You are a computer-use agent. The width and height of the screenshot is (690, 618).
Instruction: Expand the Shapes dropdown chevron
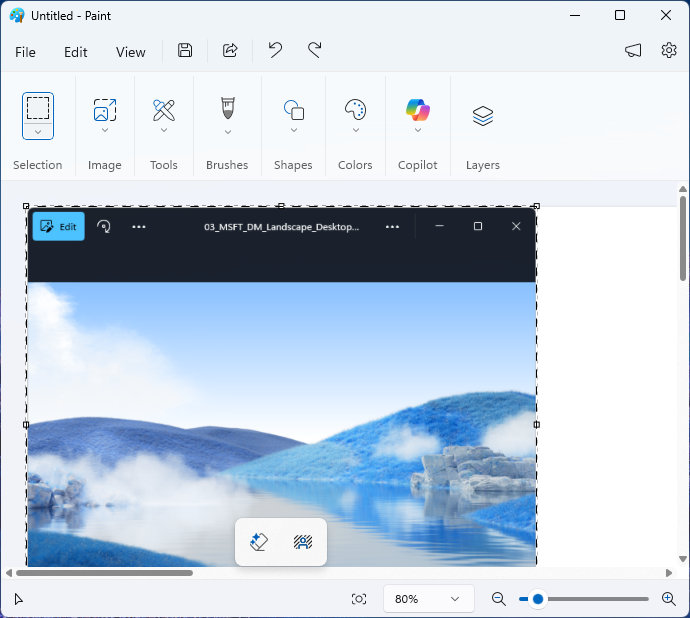click(x=294, y=130)
